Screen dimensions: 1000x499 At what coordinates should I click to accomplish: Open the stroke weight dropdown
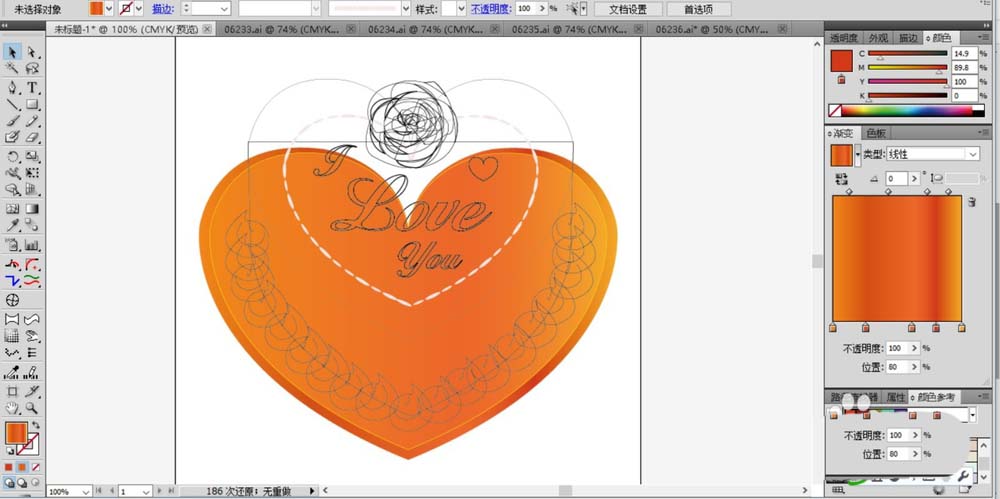click(224, 9)
